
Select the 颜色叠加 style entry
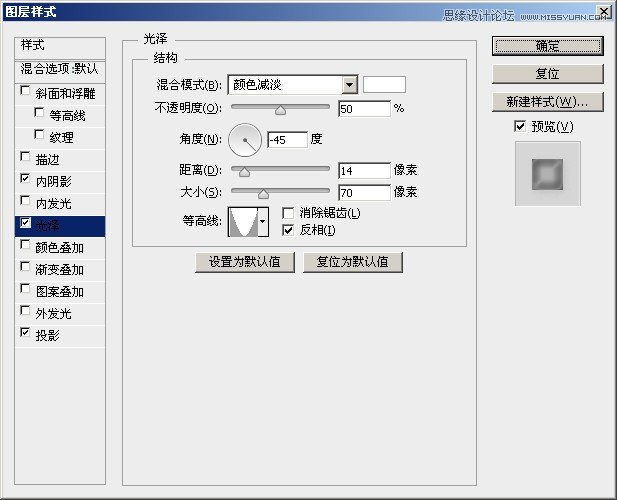coord(60,248)
